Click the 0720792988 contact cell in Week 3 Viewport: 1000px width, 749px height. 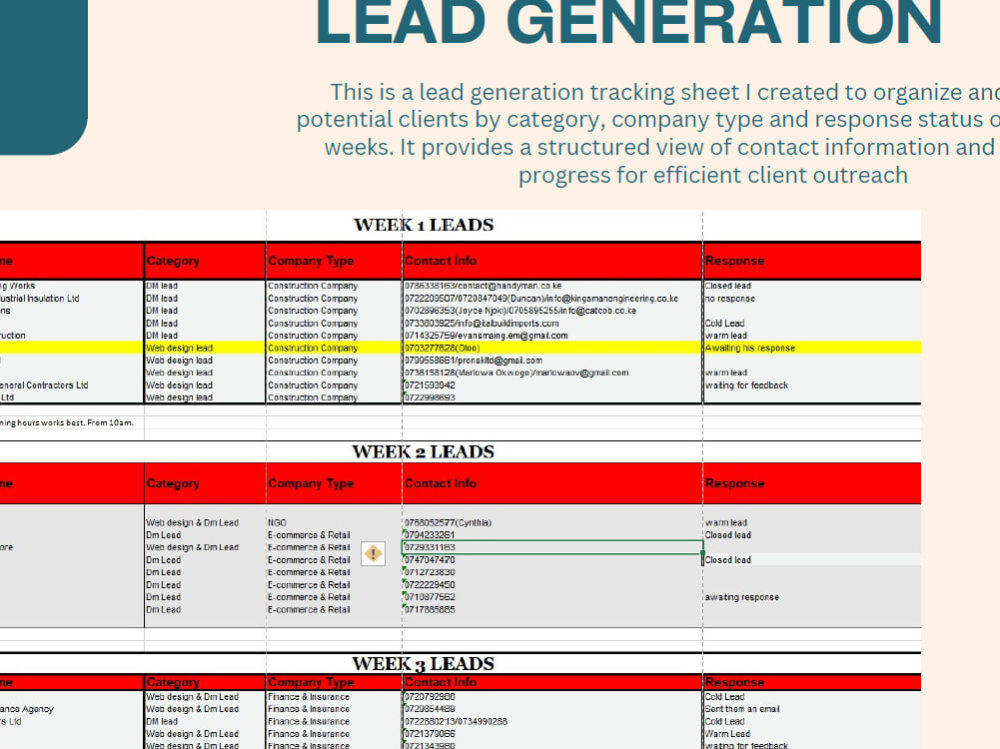(552, 697)
